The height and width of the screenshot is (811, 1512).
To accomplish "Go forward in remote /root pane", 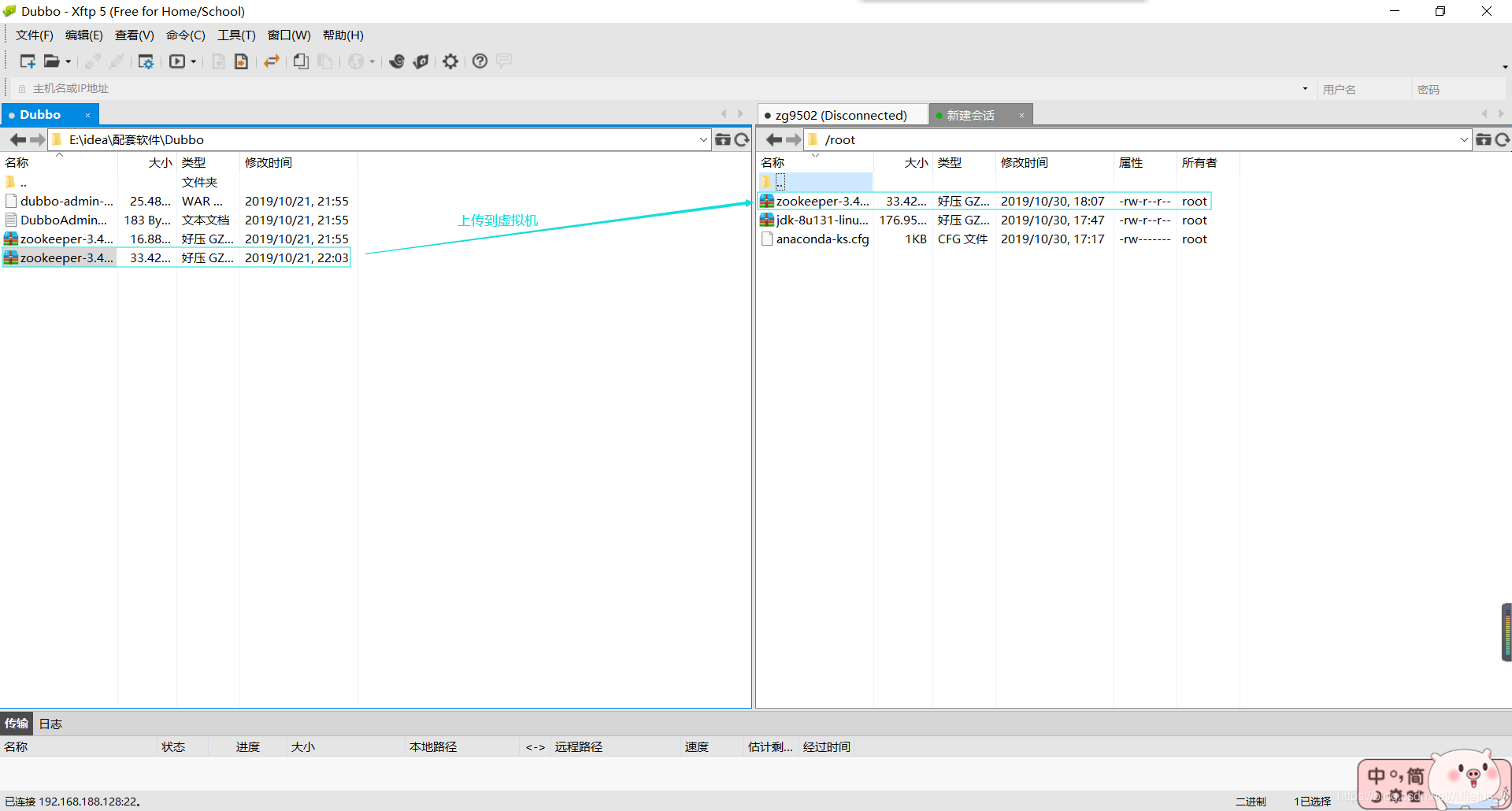I will coord(793,140).
